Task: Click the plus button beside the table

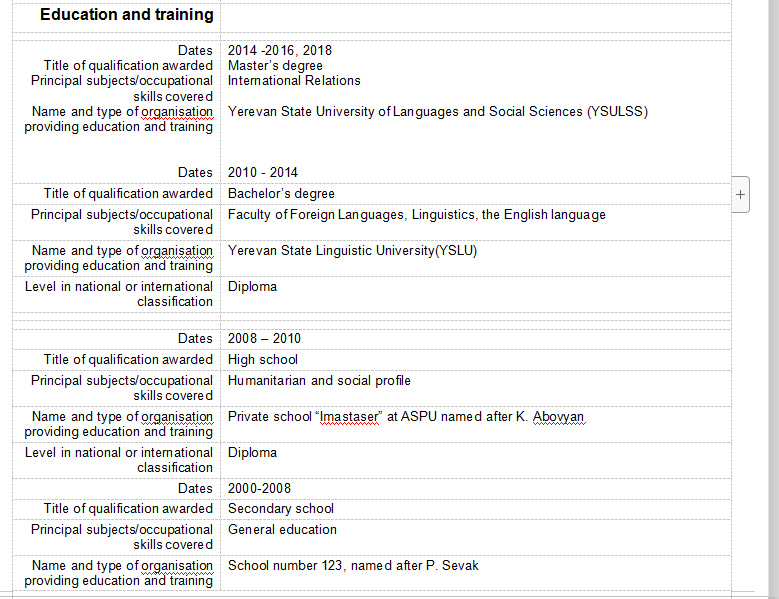Action: click(740, 194)
